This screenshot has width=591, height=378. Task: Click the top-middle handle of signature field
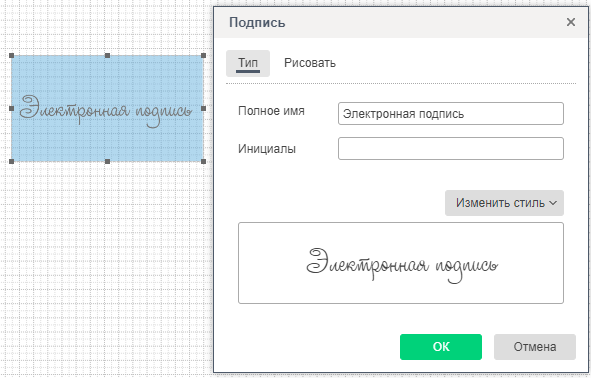(x=107, y=55)
